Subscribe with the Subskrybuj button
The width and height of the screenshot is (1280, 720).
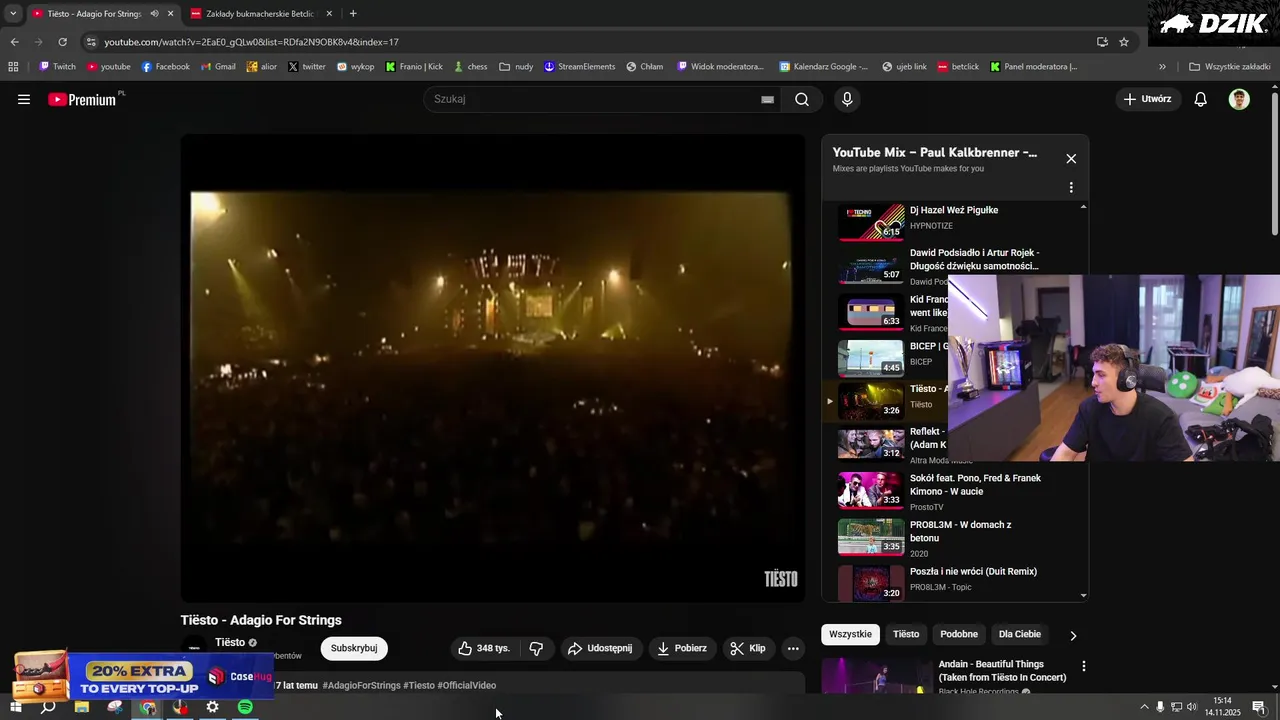(x=354, y=648)
